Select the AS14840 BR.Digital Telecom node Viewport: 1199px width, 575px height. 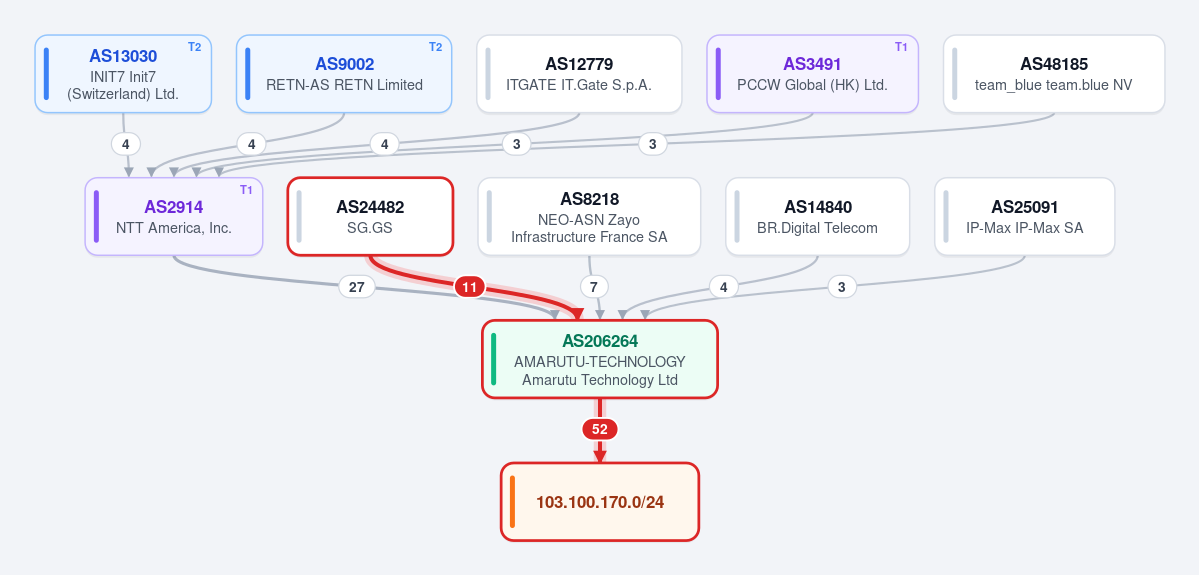[x=817, y=216]
